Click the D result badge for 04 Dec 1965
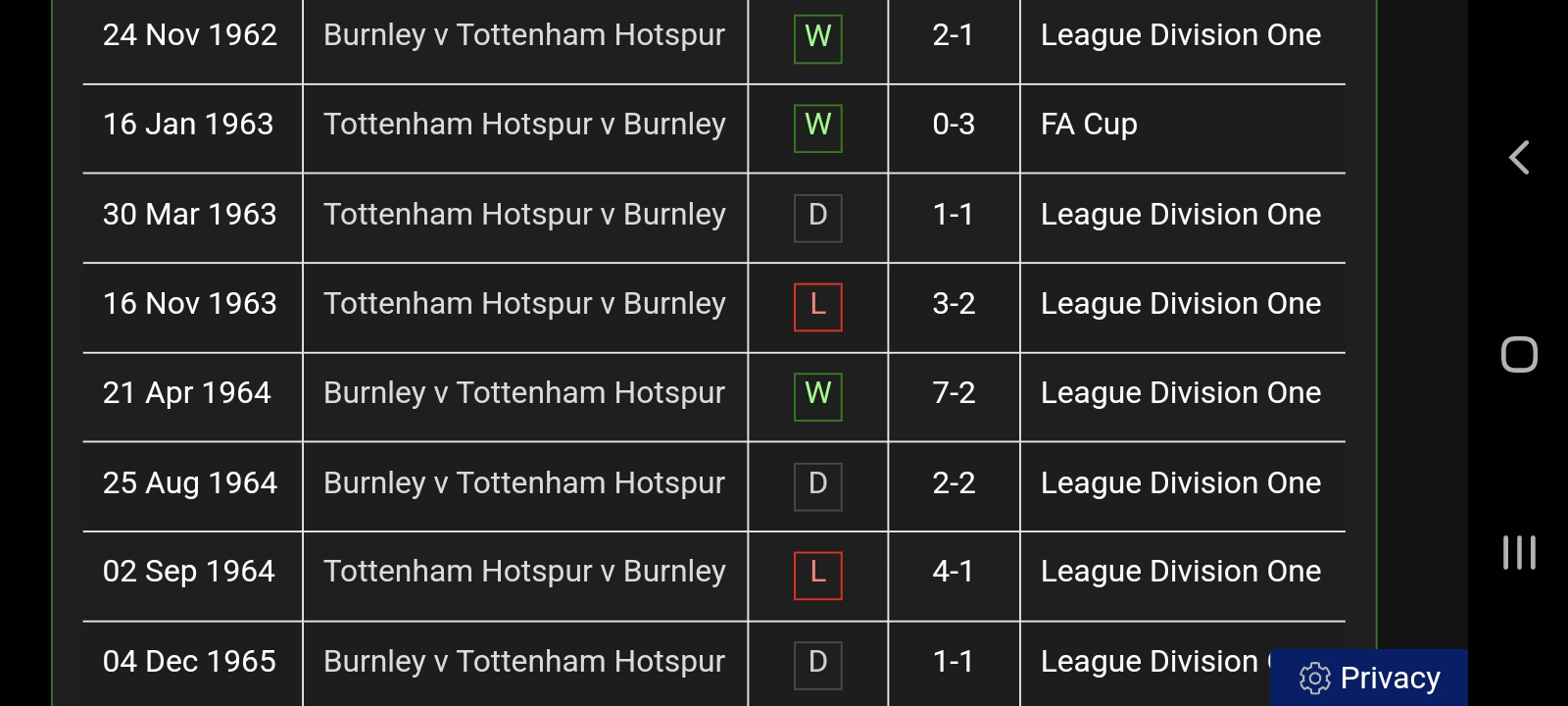The height and width of the screenshot is (706, 1568). click(818, 662)
